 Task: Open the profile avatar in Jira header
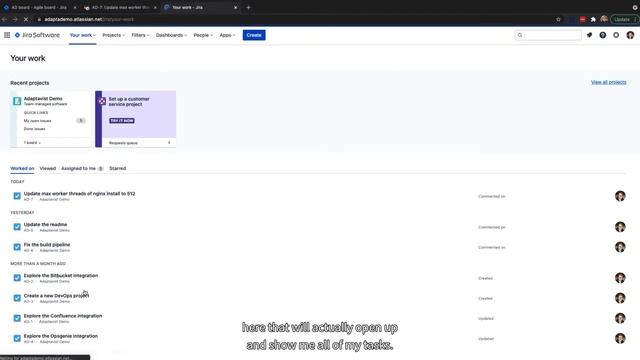(630, 35)
